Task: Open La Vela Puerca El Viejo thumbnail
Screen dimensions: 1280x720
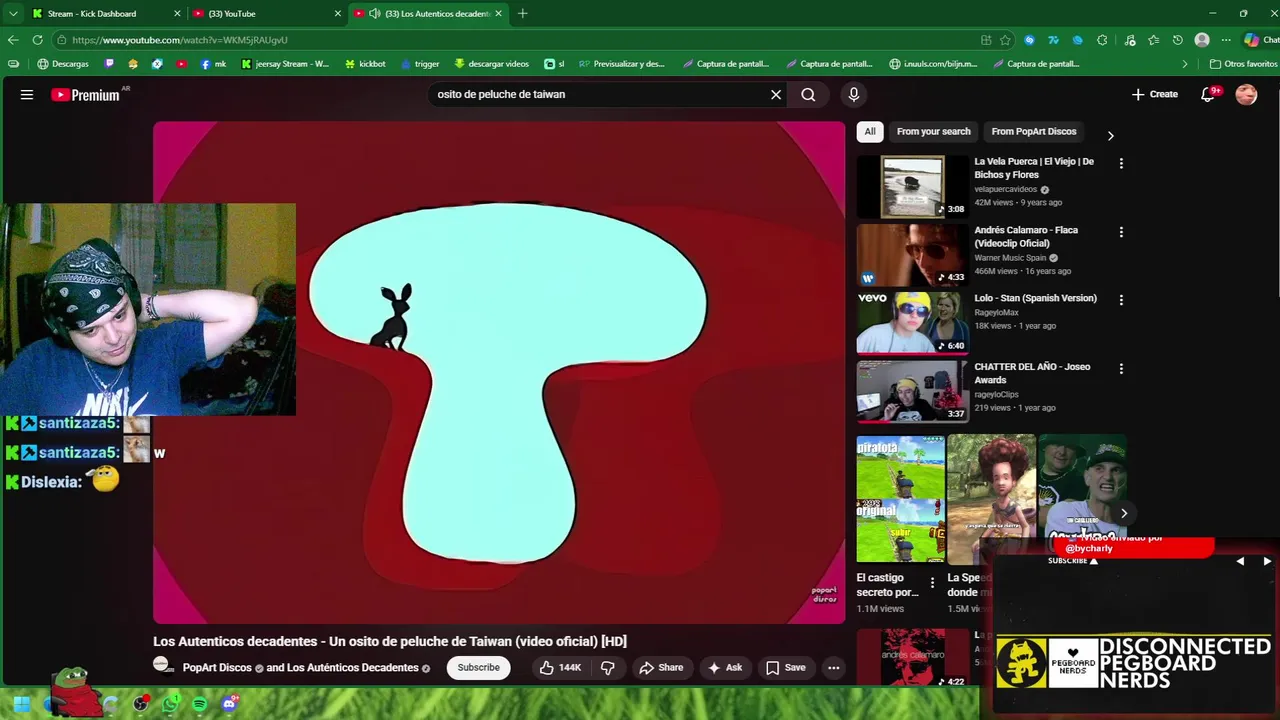Action: 912,187
